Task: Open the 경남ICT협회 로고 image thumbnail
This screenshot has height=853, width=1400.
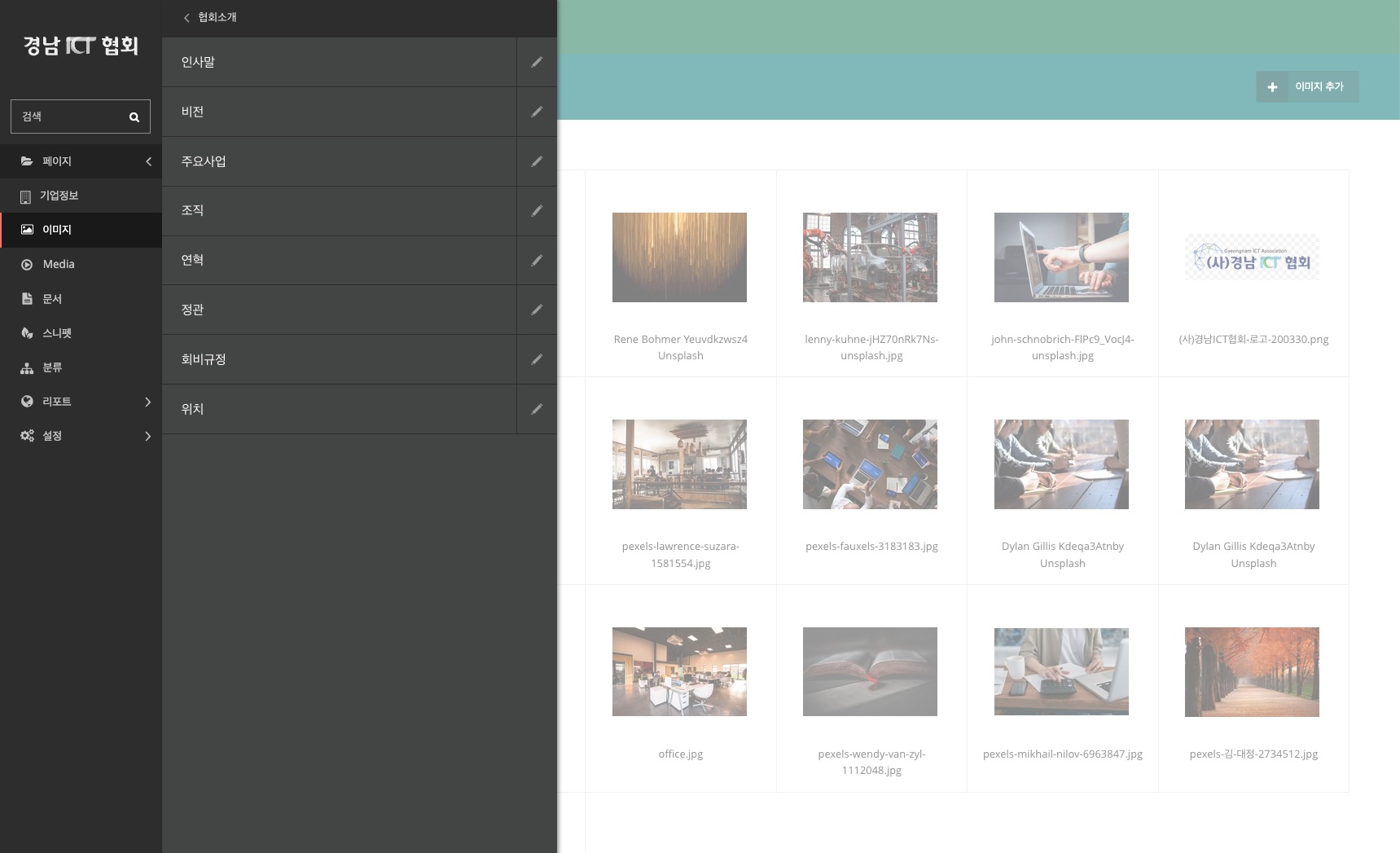Action: coord(1252,257)
